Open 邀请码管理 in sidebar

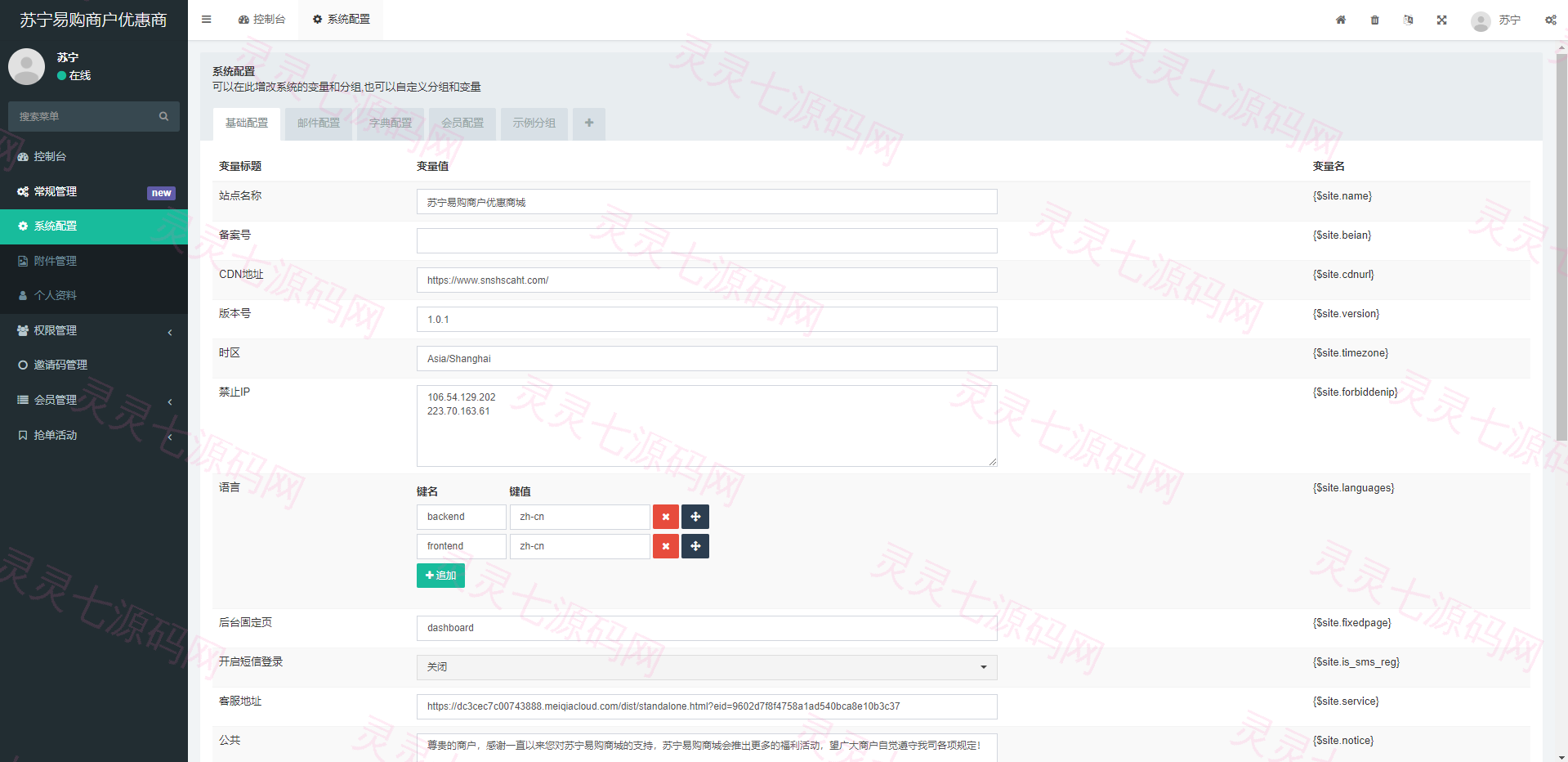coord(94,365)
